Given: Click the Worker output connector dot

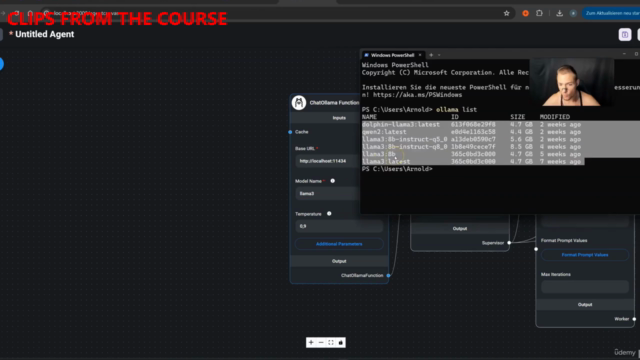Looking at the screenshot, I should (634, 319).
